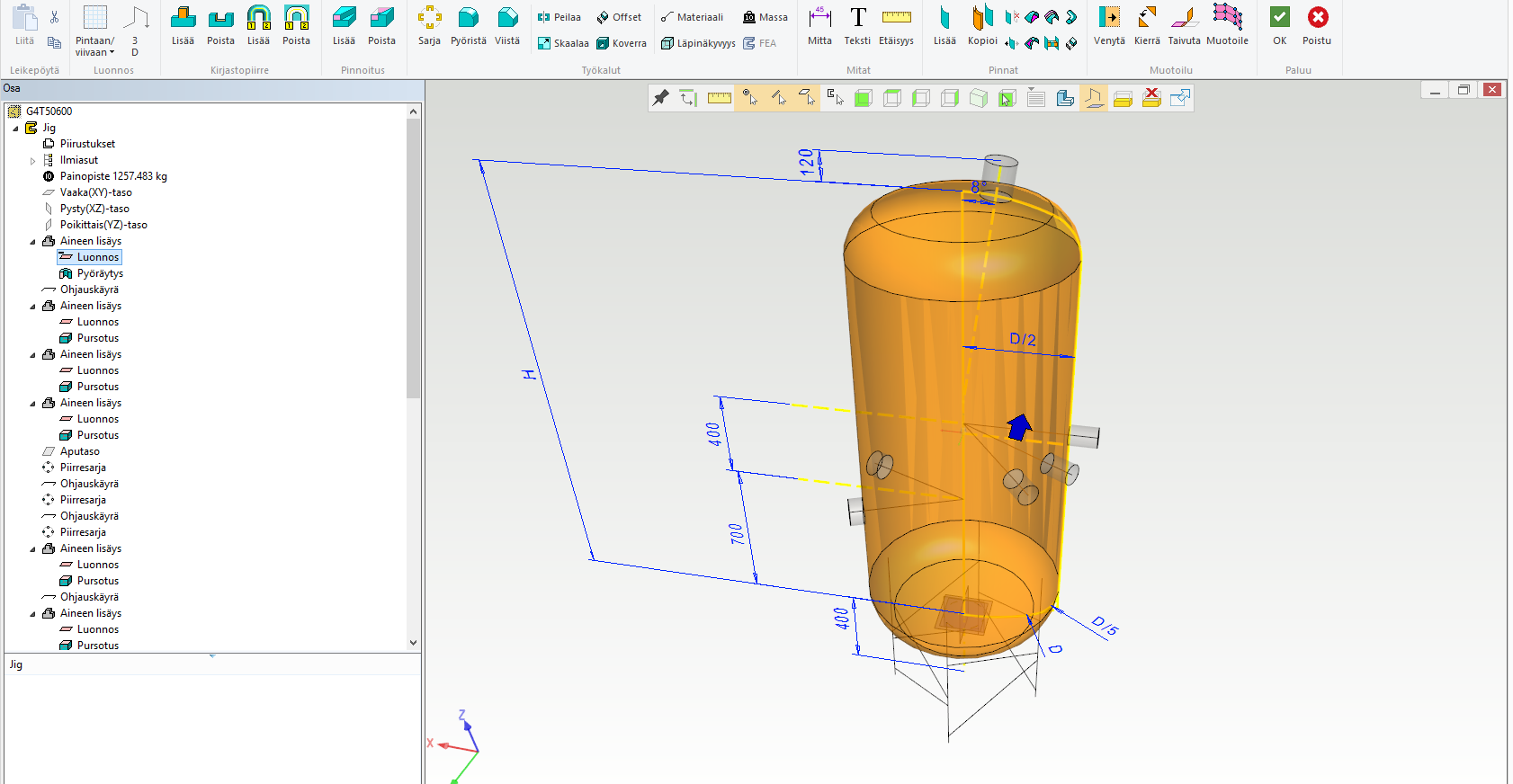The width and height of the screenshot is (1513, 784).
Task: Toggle the highlighted sketch plane view button
Action: pyautogui.click(x=1094, y=98)
